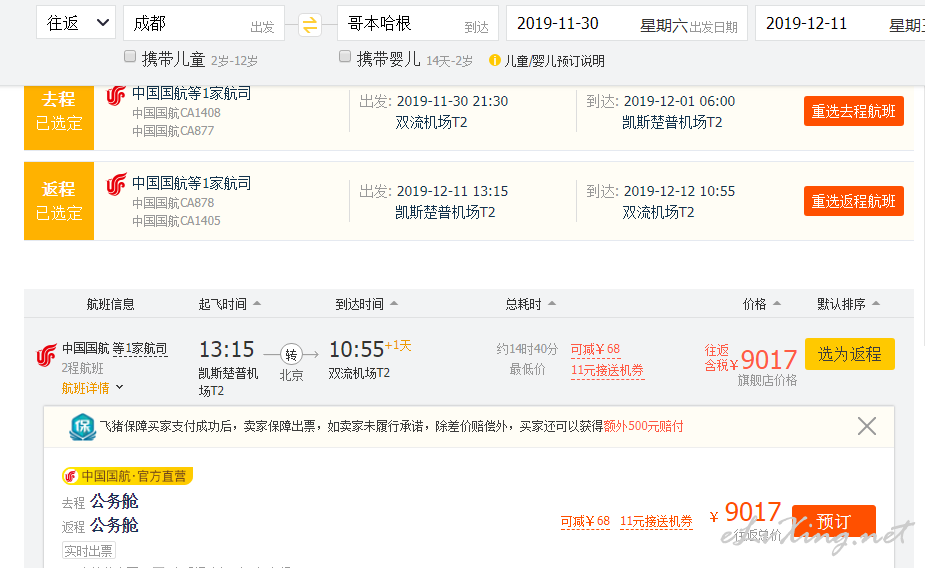The image size is (925, 568).
Task: Click the 保 guarantee shield icon
Action: [x=83, y=427]
